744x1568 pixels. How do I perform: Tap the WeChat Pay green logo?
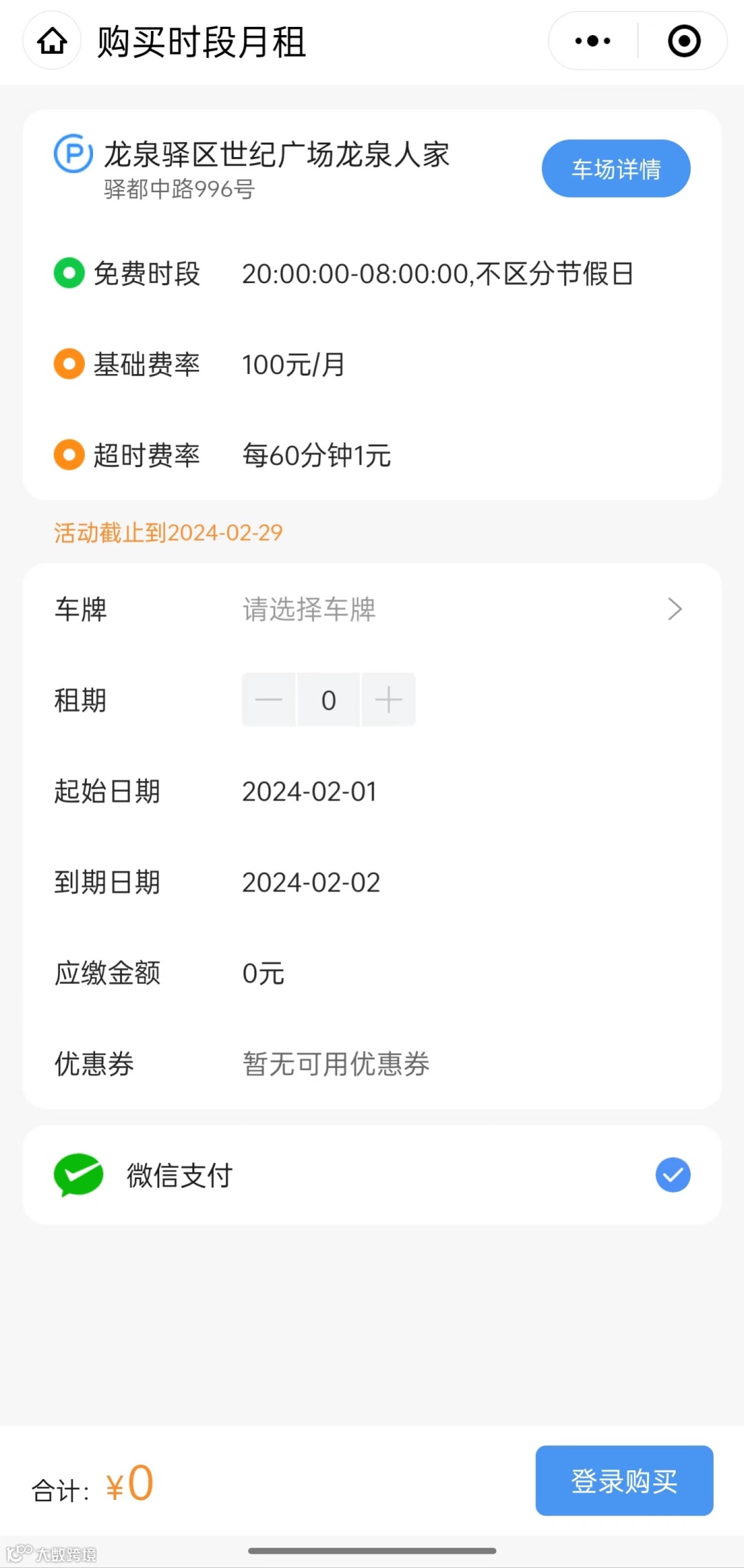click(x=79, y=1175)
